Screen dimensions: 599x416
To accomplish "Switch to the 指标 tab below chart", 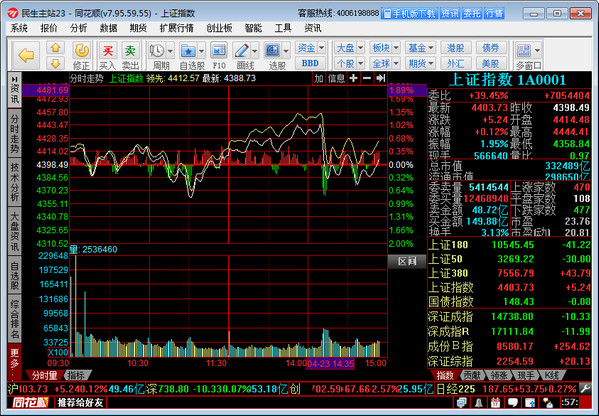I will click(x=76, y=376).
